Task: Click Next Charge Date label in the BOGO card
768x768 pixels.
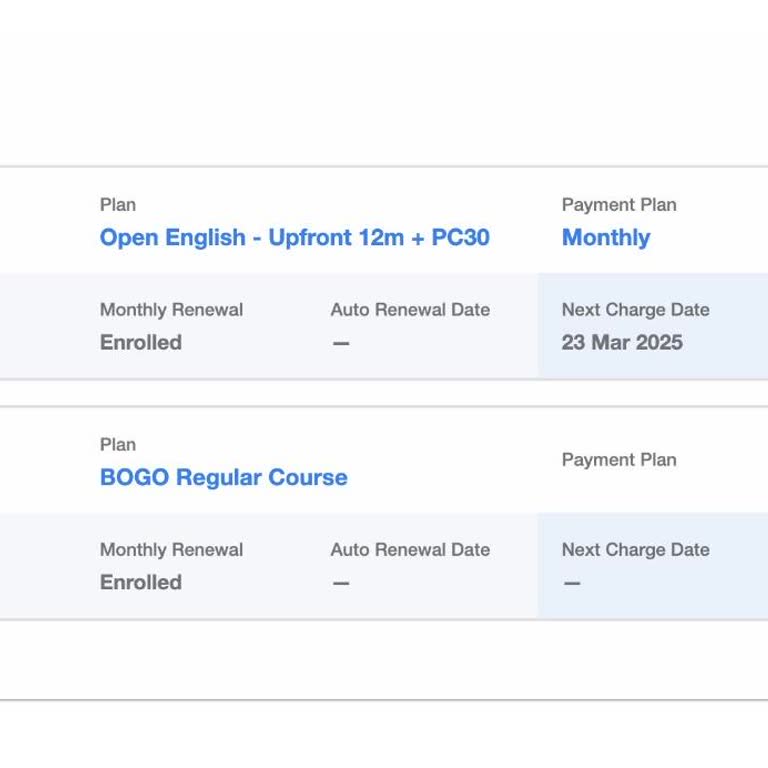Action: point(635,550)
